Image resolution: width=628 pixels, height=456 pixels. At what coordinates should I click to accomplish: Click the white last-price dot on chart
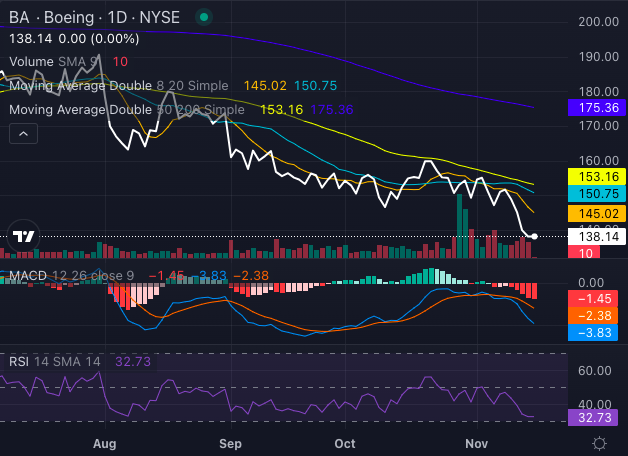[x=535, y=236]
